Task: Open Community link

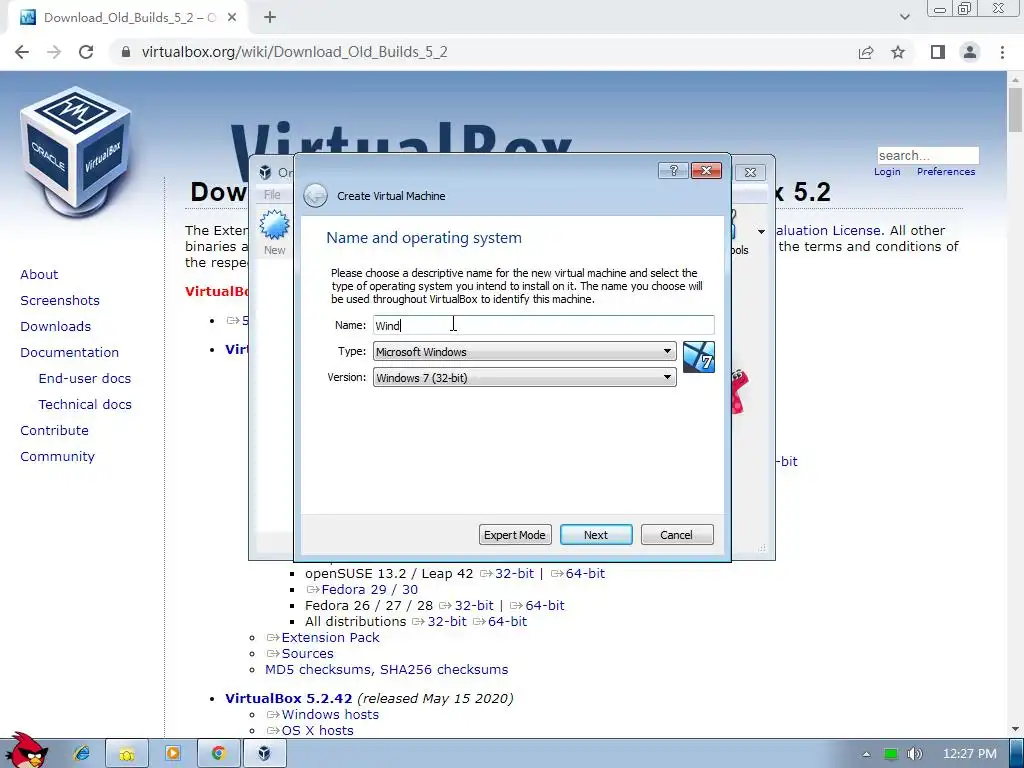Action: click(x=57, y=457)
